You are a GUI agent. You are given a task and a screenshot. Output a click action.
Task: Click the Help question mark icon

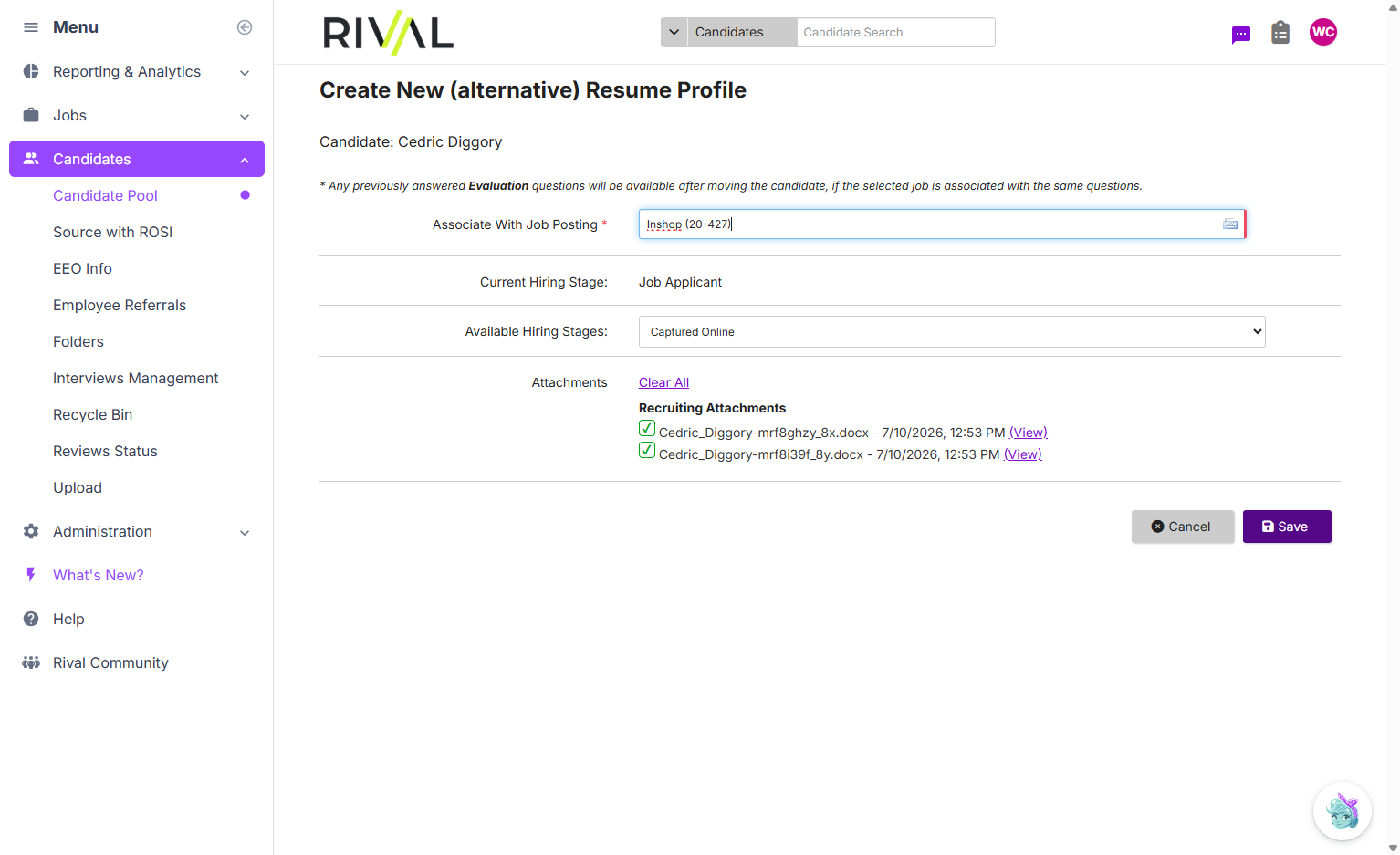tap(31, 619)
